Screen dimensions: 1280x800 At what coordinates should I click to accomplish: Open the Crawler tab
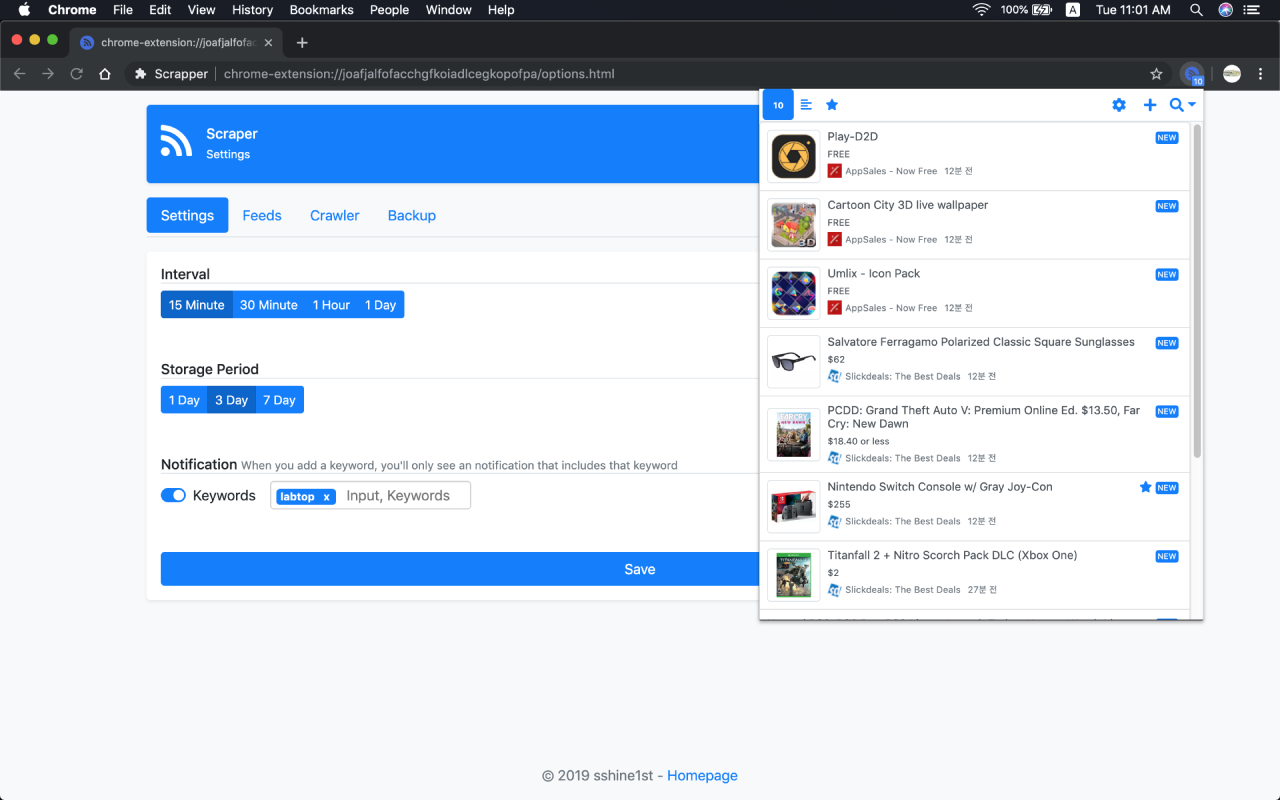point(334,215)
